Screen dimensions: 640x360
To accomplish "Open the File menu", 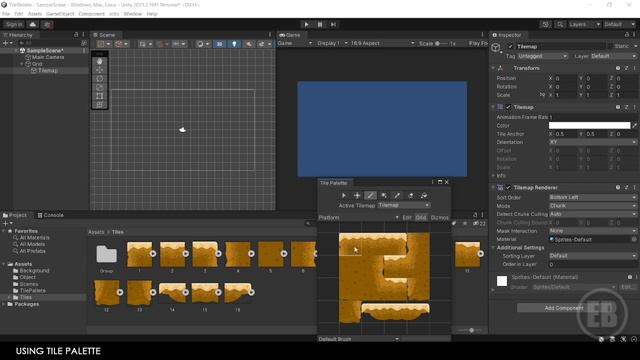I will pyautogui.click(x=6, y=14).
